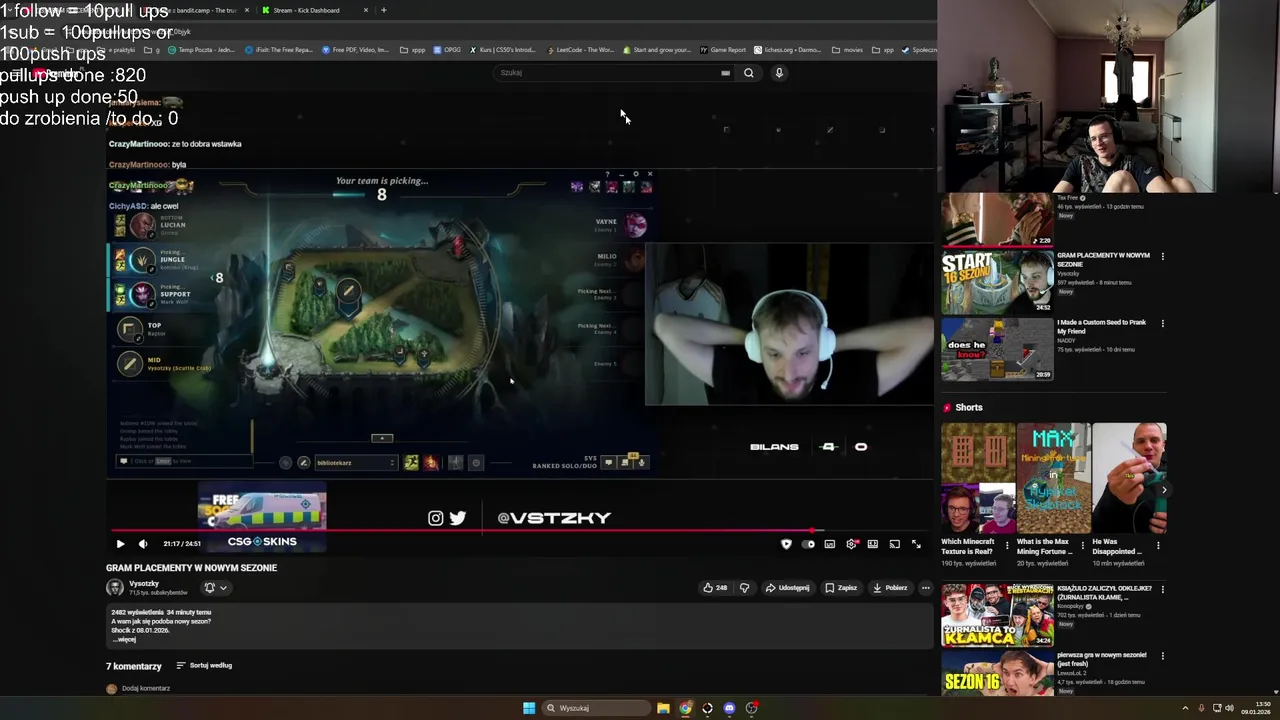Open the Max Mining Fortune short

pos(1053,478)
